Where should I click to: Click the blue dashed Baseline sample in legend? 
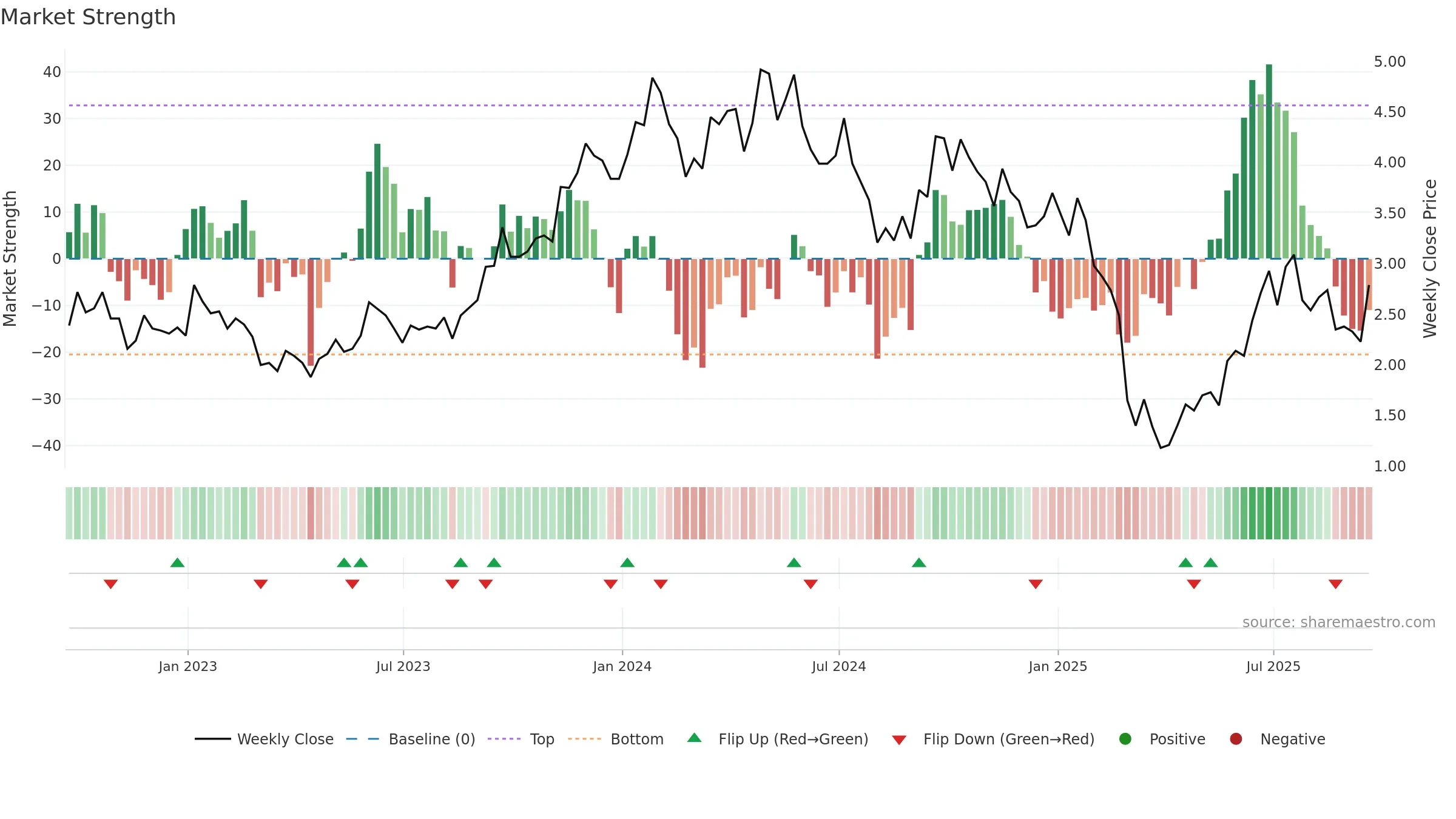(x=362, y=739)
